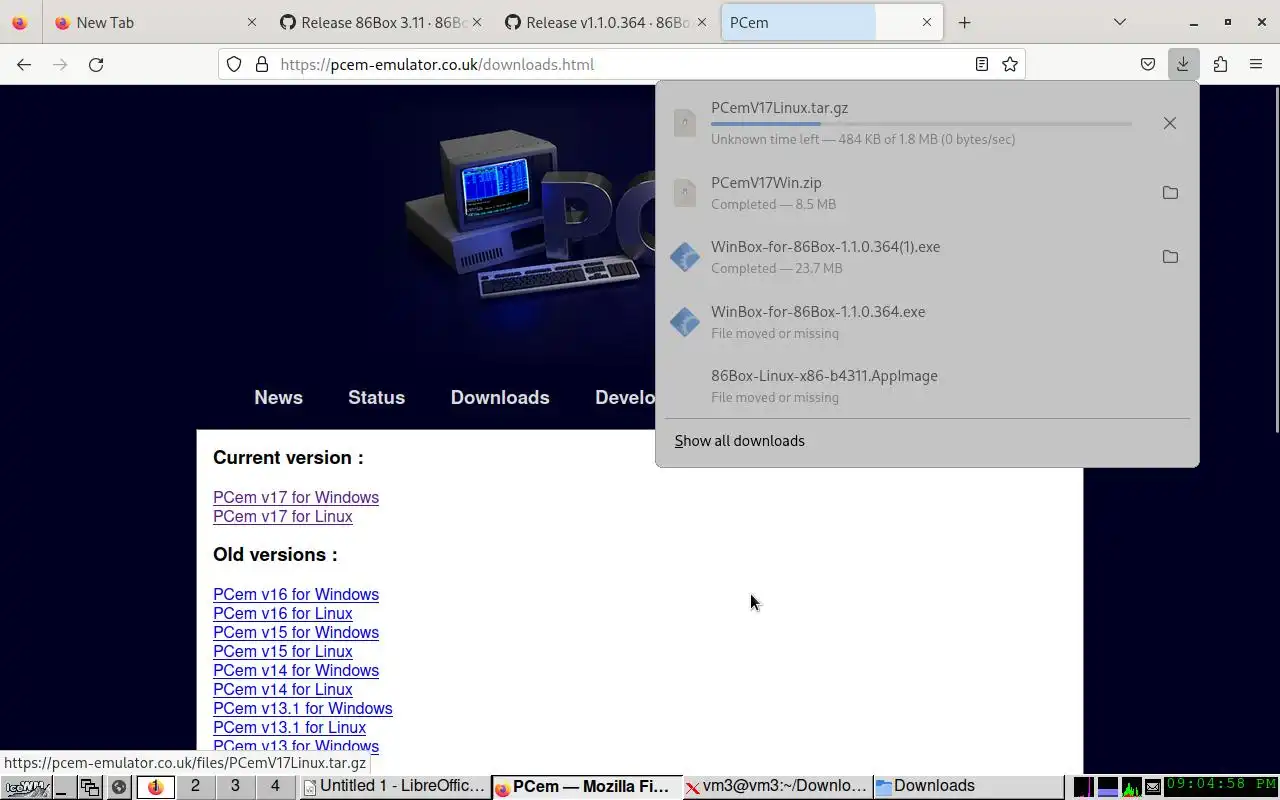Click PCem v17 for Windows link
Viewport: 1280px width, 800px height.
(x=296, y=497)
